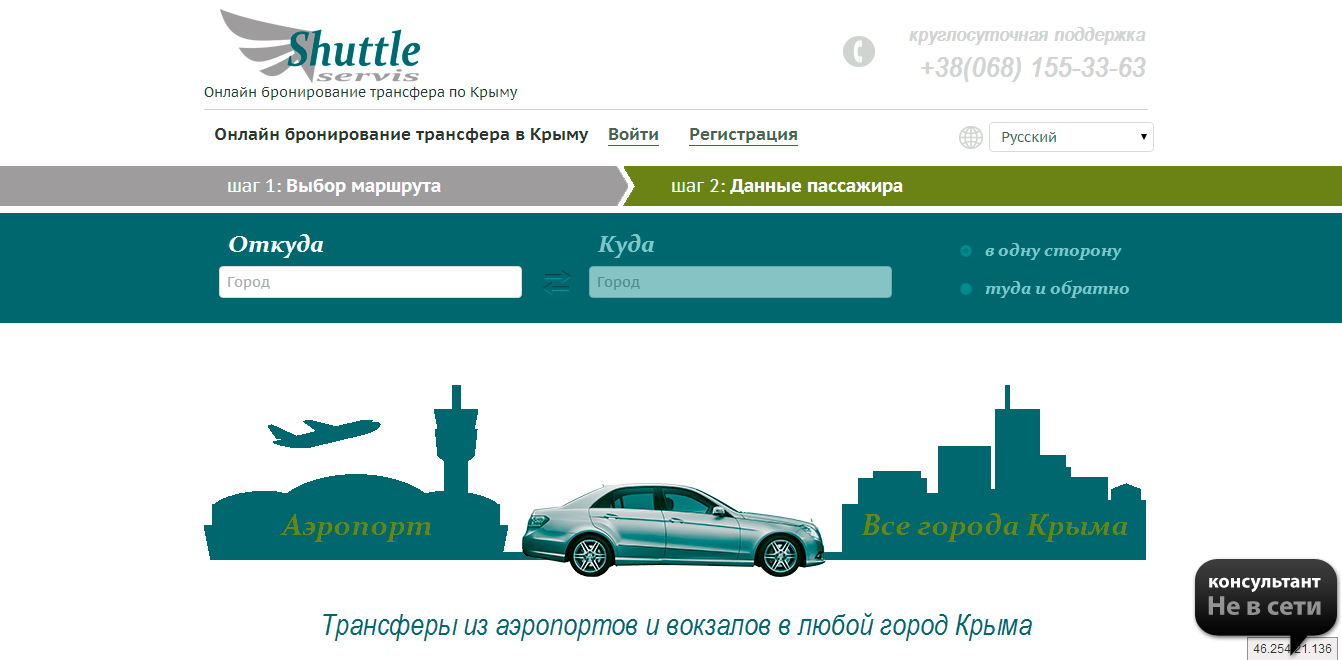Image resolution: width=1342 pixels, height=660 pixels.
Task: Open the Регистрация link
Action: pyautogui.click(x=743, y=135)
